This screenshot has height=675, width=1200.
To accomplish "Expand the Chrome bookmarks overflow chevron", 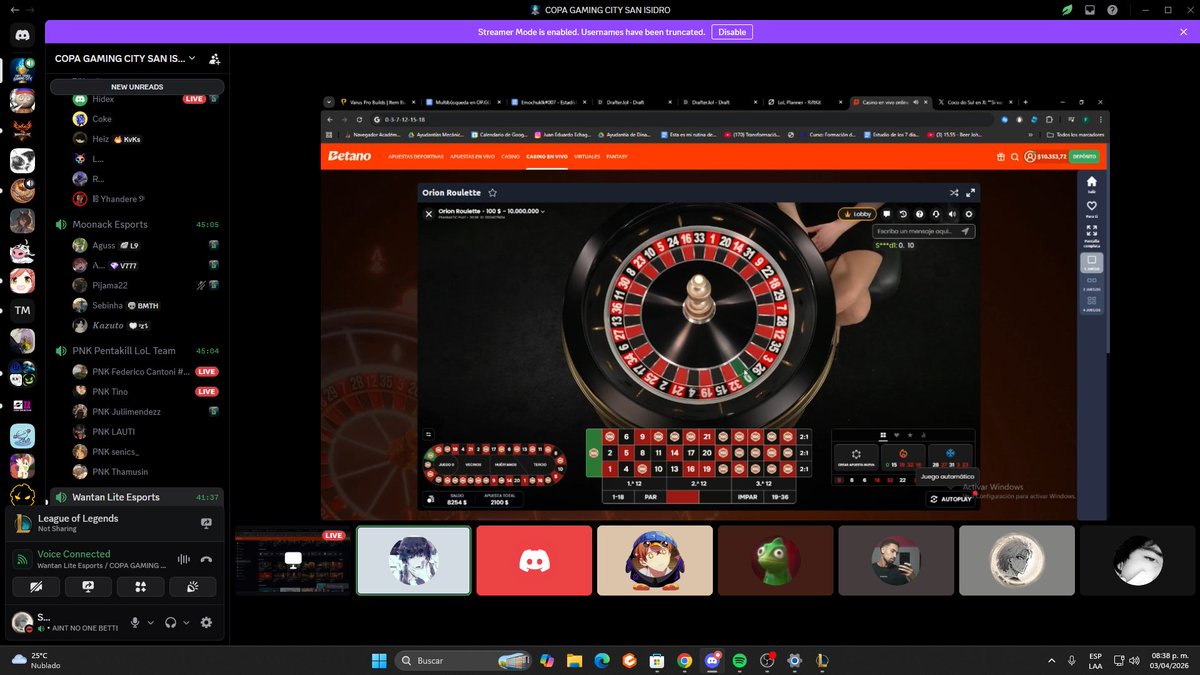I will click(x=1029, y=134).
